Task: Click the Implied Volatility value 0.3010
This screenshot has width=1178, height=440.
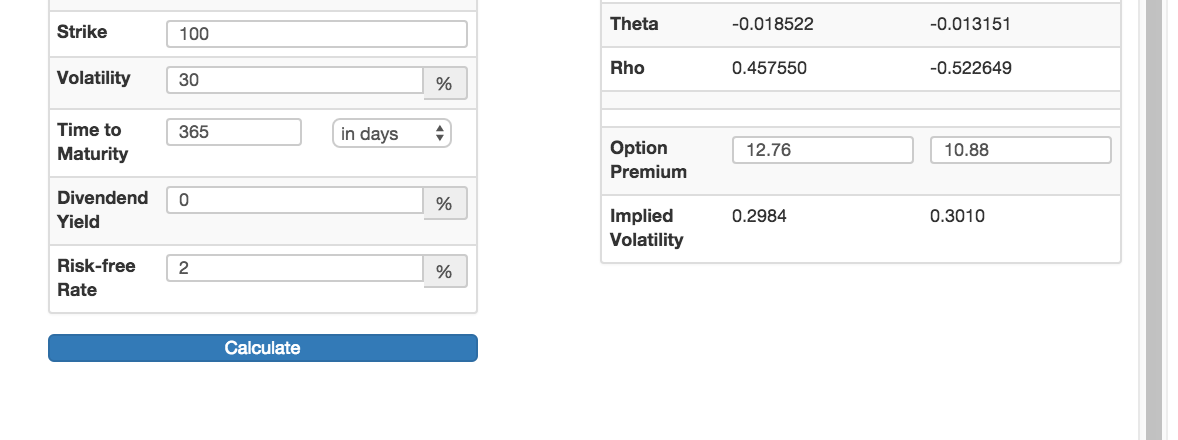Action: [x=957, y=215]
